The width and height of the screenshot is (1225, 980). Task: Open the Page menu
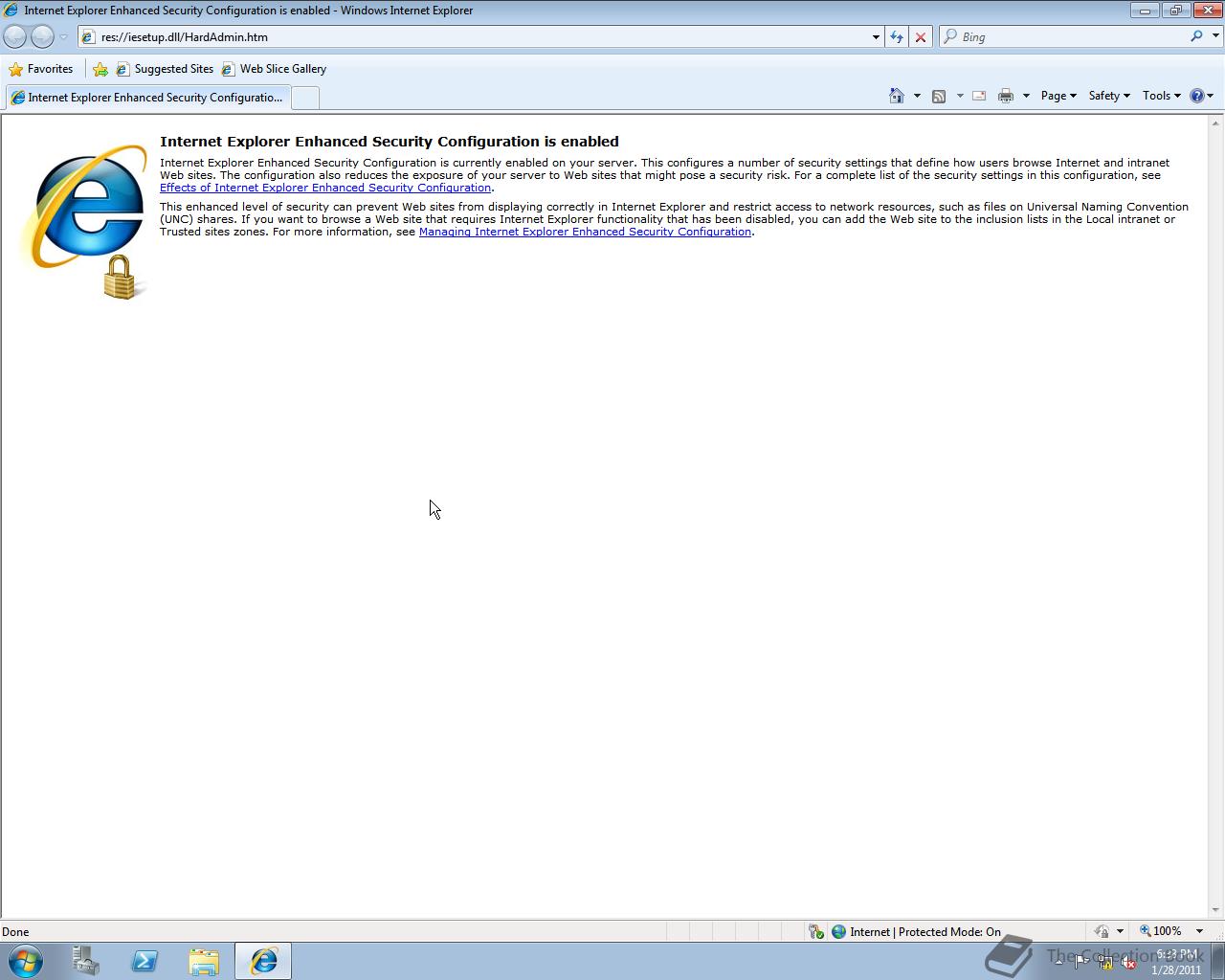click(x=1058, y=96)
